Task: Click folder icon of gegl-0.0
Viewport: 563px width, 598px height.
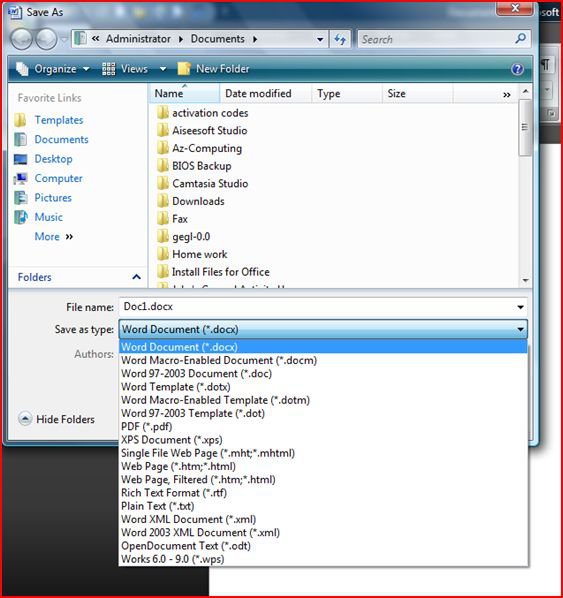Action: (163, 236)
